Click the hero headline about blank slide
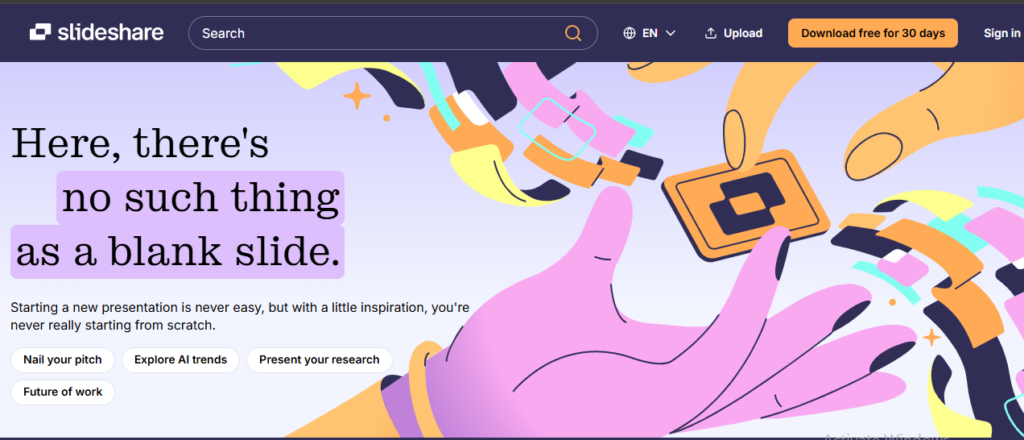This screenshot has height=440, width=1024. 177,198
